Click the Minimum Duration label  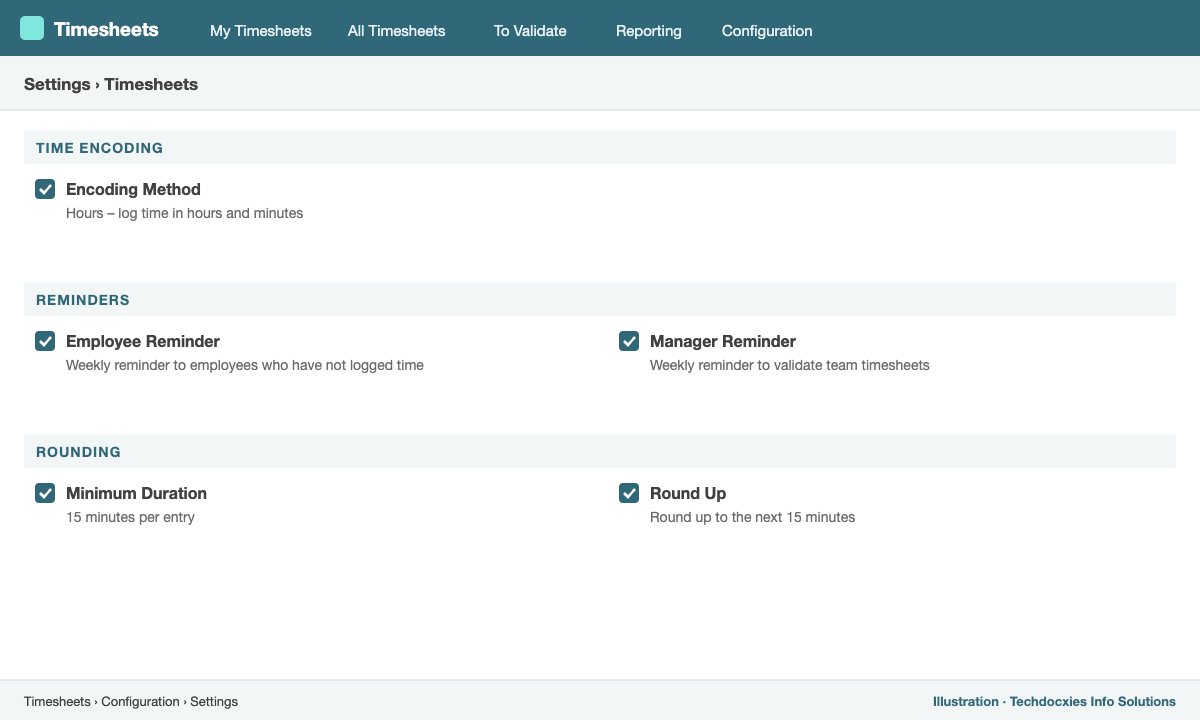click(x=136, y=493)
